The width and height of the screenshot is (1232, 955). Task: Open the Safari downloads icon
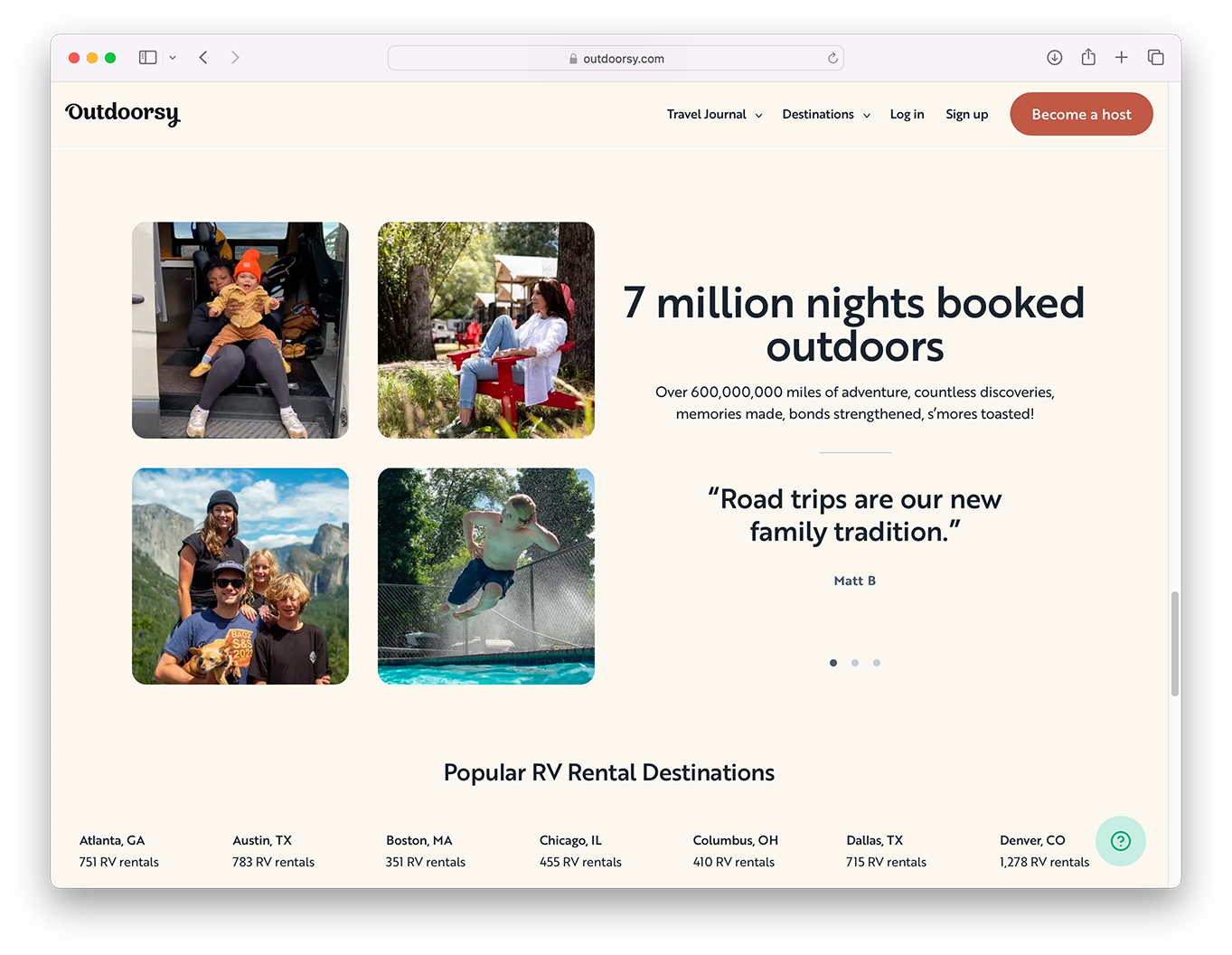(1054, 58)
